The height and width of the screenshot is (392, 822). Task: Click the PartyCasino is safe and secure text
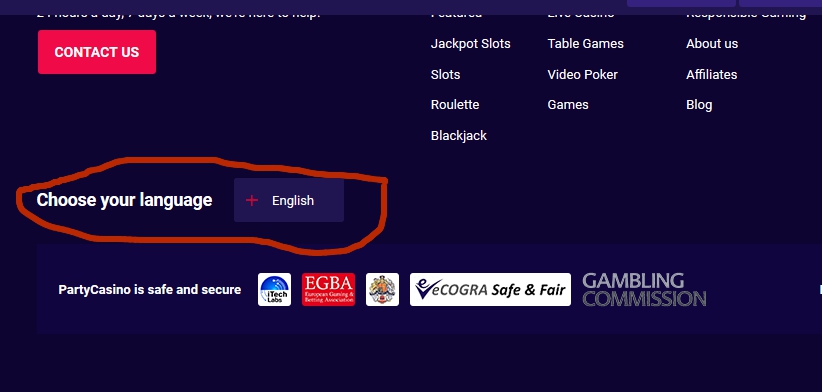150,289
